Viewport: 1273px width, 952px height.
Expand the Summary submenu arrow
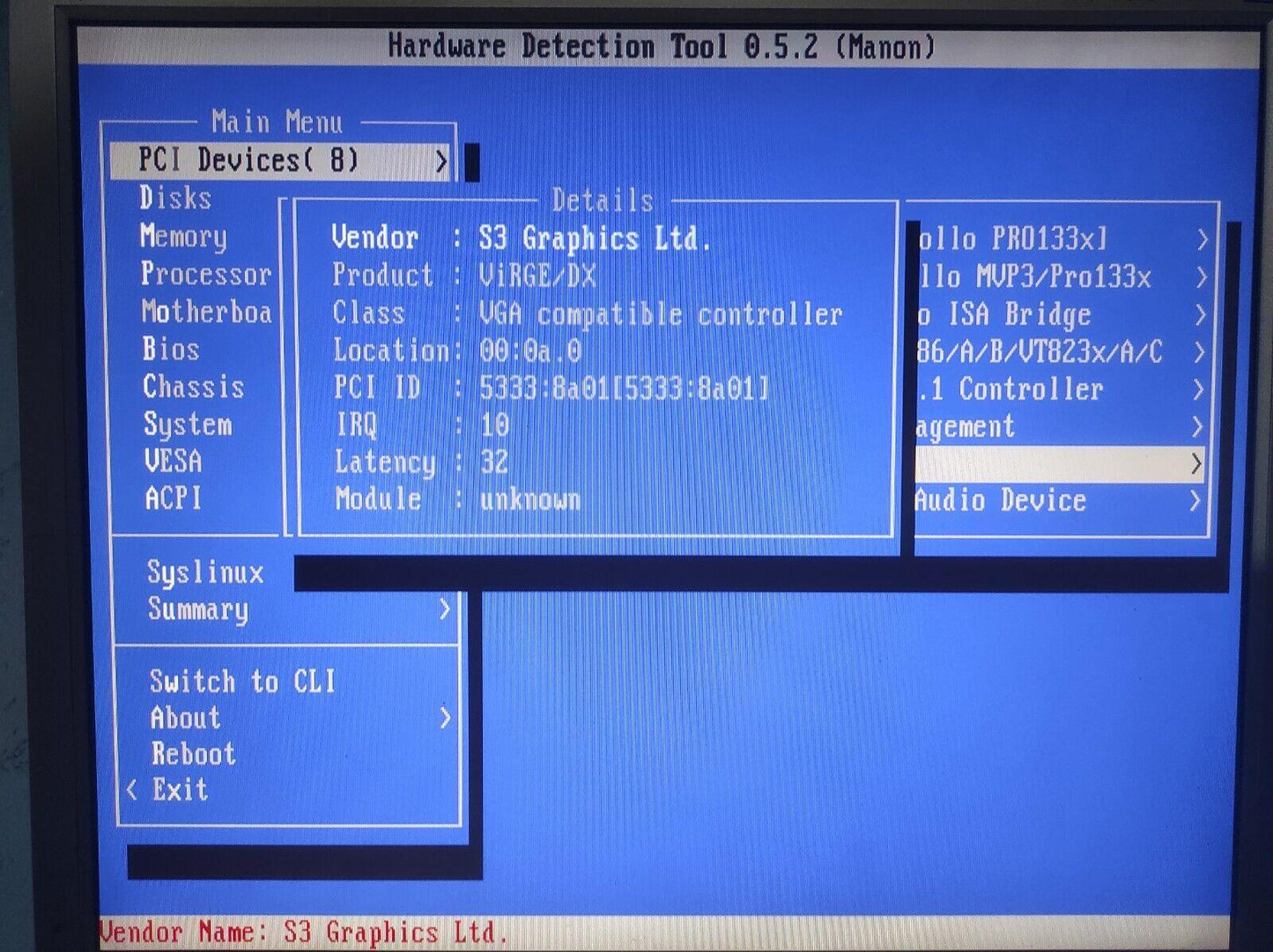pos(445,609)
